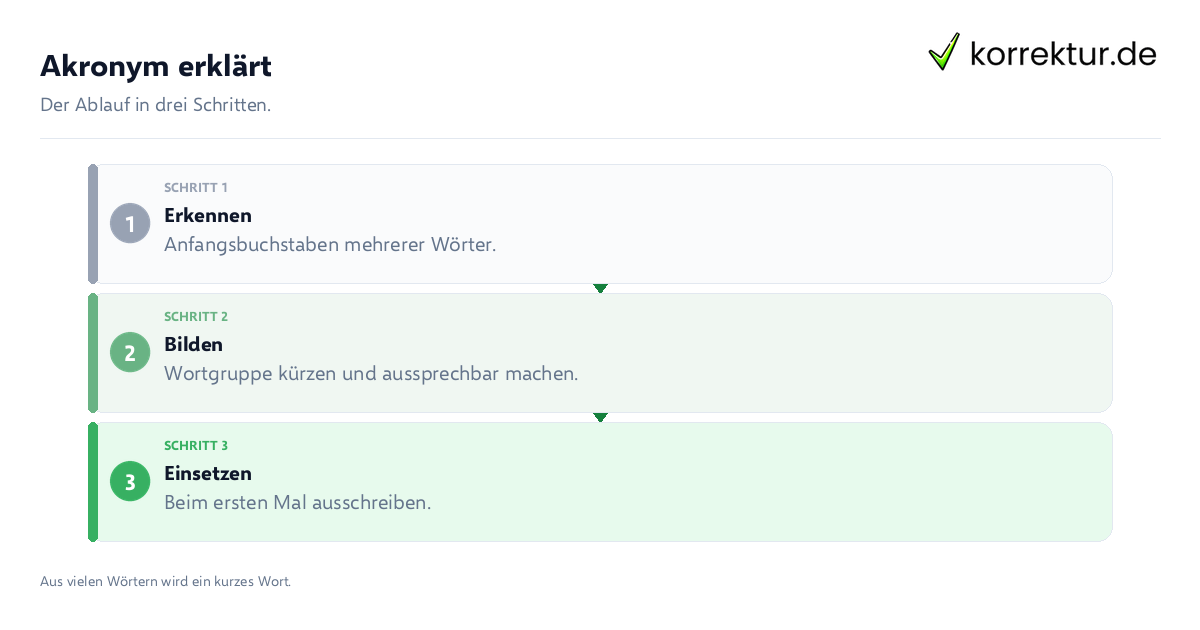
Task: Click the green checkmark logo icon
Action: 944,52
